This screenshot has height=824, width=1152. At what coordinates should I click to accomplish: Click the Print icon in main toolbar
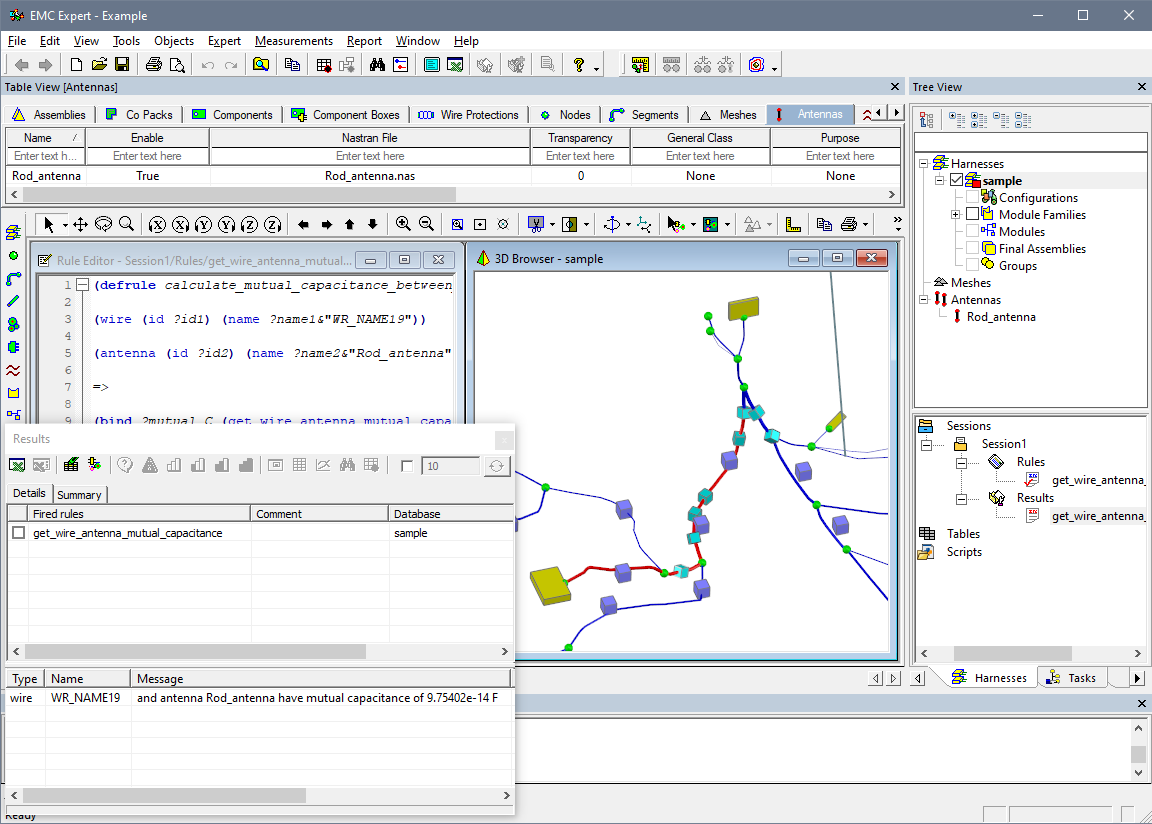pyautogui.click(x=153, y=65)
